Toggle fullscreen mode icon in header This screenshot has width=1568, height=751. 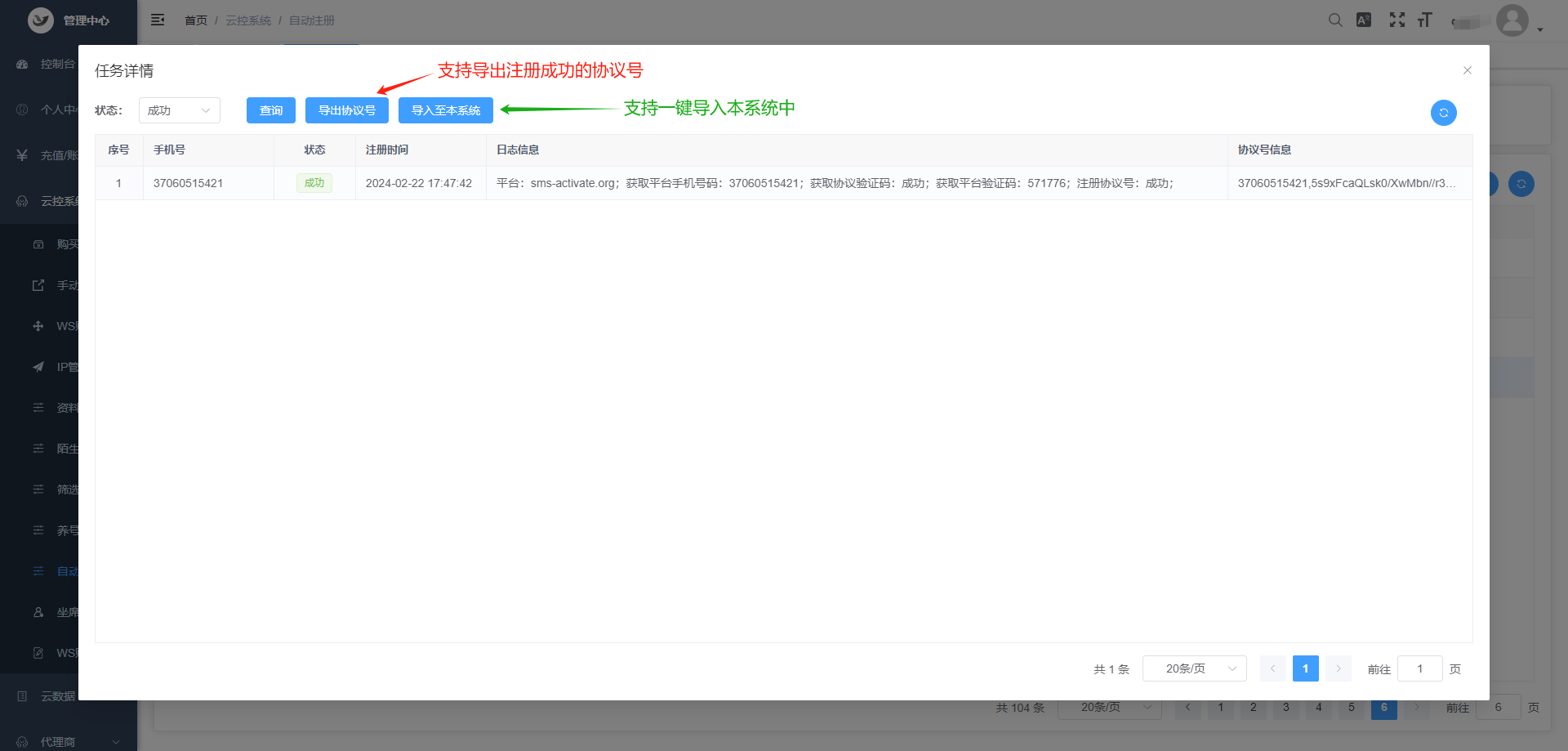click(1396, 20)
